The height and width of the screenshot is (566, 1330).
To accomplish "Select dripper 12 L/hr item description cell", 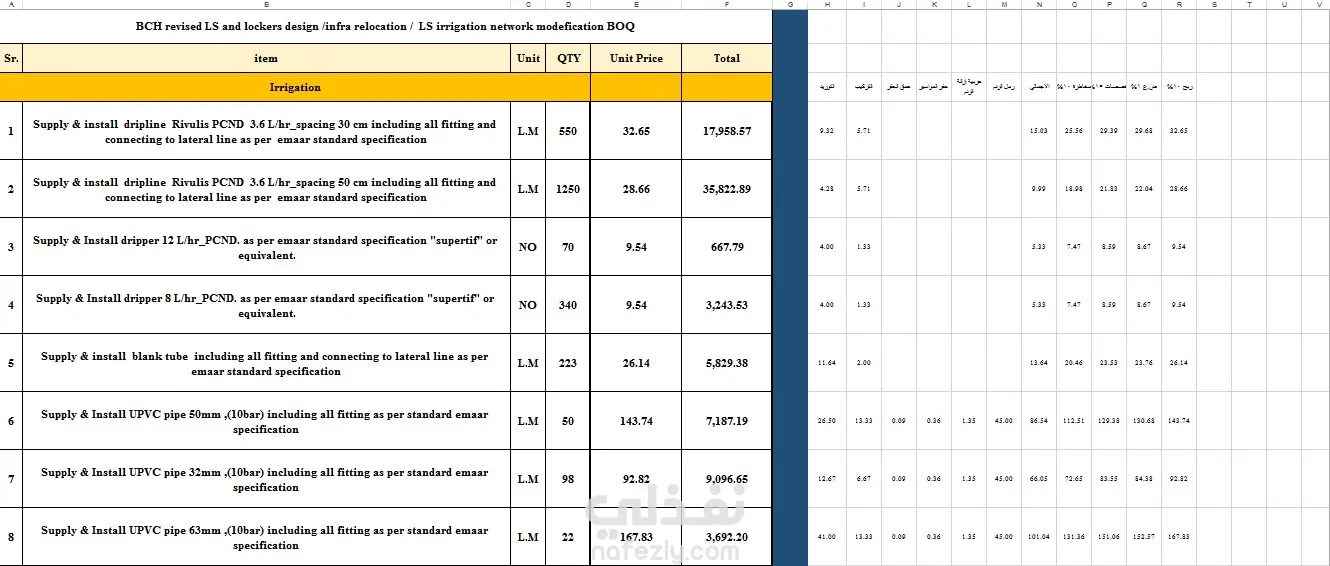I will 266,247.
